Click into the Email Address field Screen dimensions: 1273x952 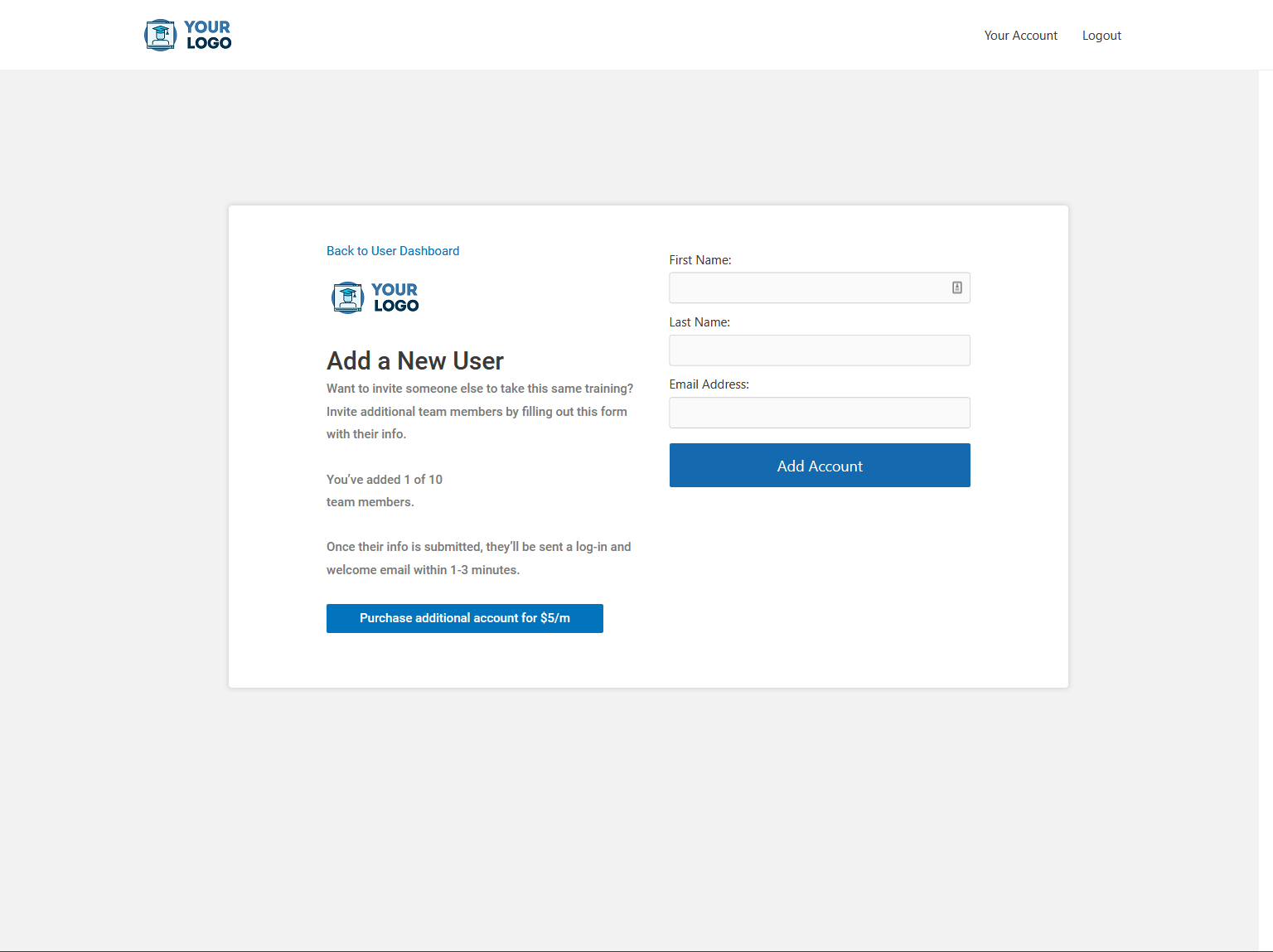pyautogui.click(x=819, y=413)
